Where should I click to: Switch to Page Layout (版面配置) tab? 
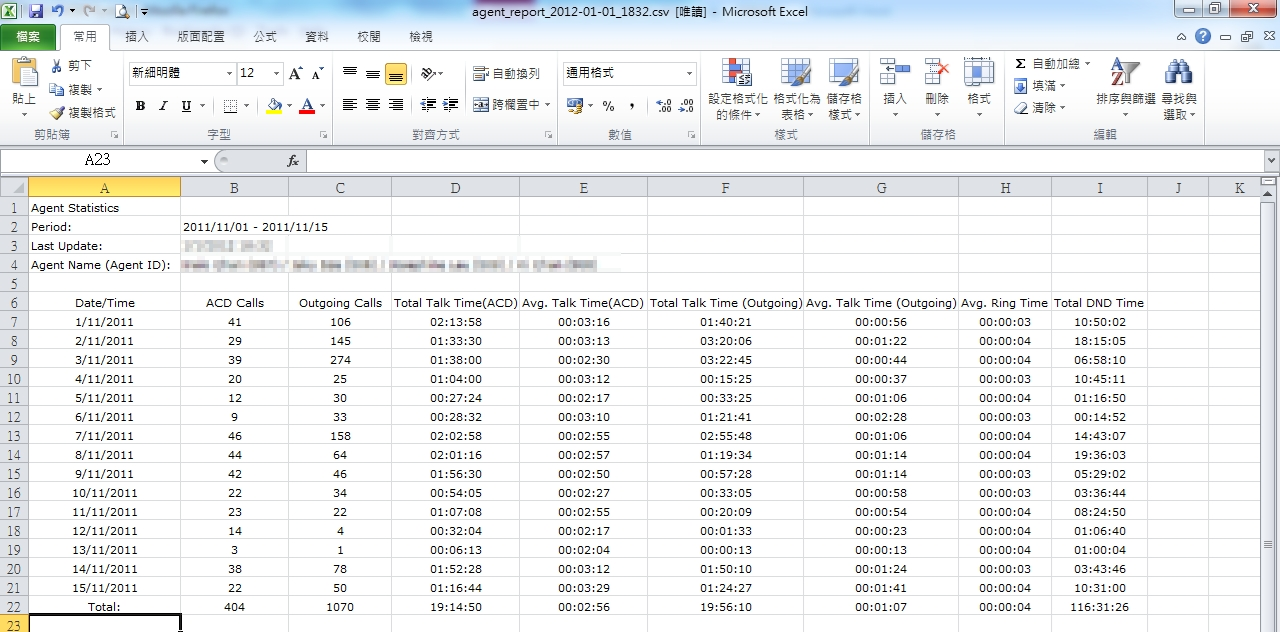[201, 37]
